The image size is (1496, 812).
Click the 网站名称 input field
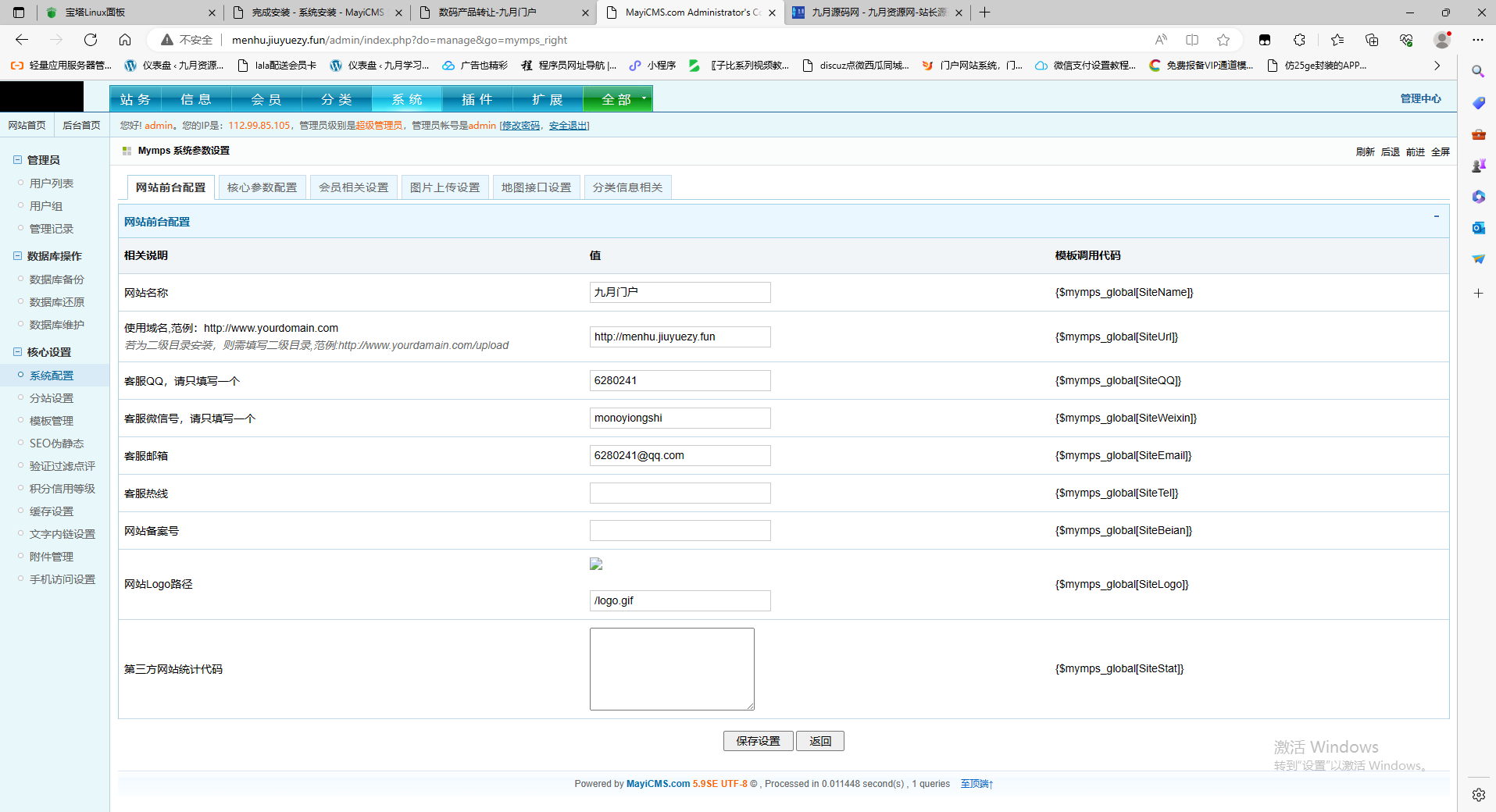(x=680, y=292)
